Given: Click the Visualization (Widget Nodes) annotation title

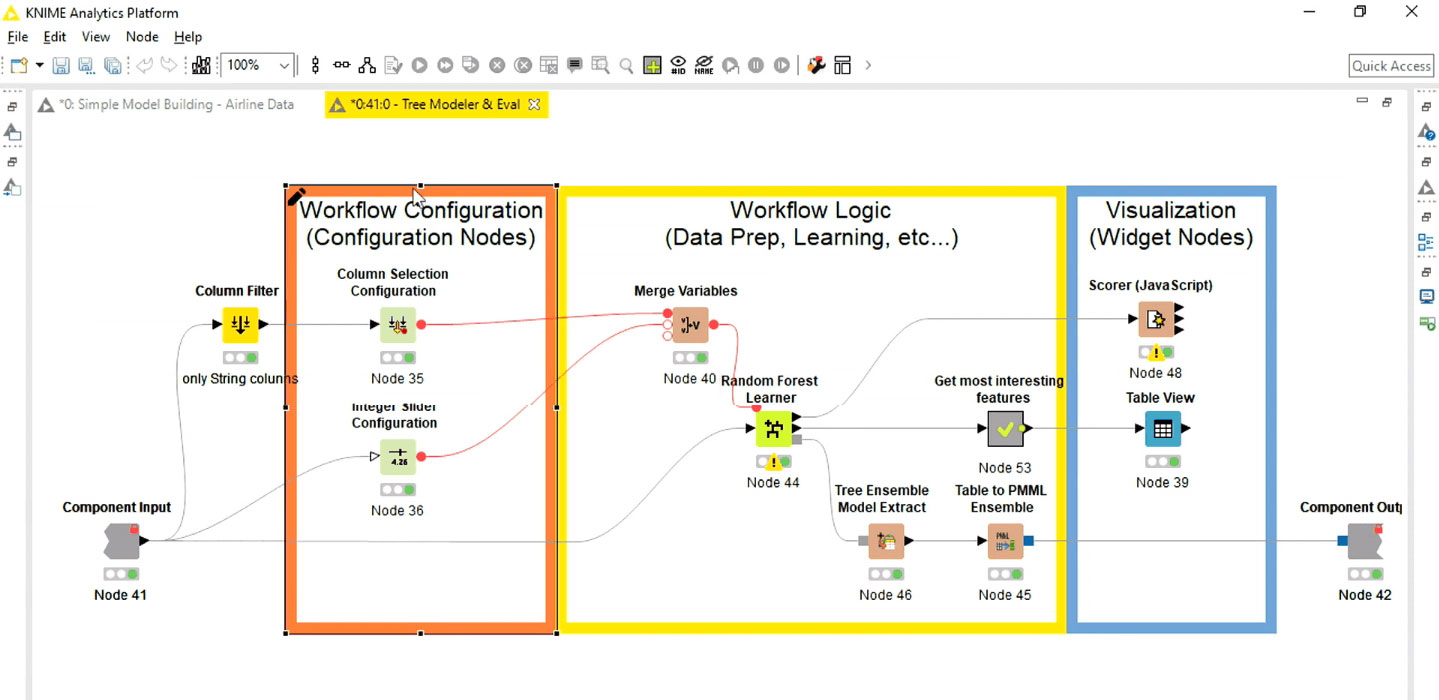Looking at the screenshot, I should click(1170, 224).
